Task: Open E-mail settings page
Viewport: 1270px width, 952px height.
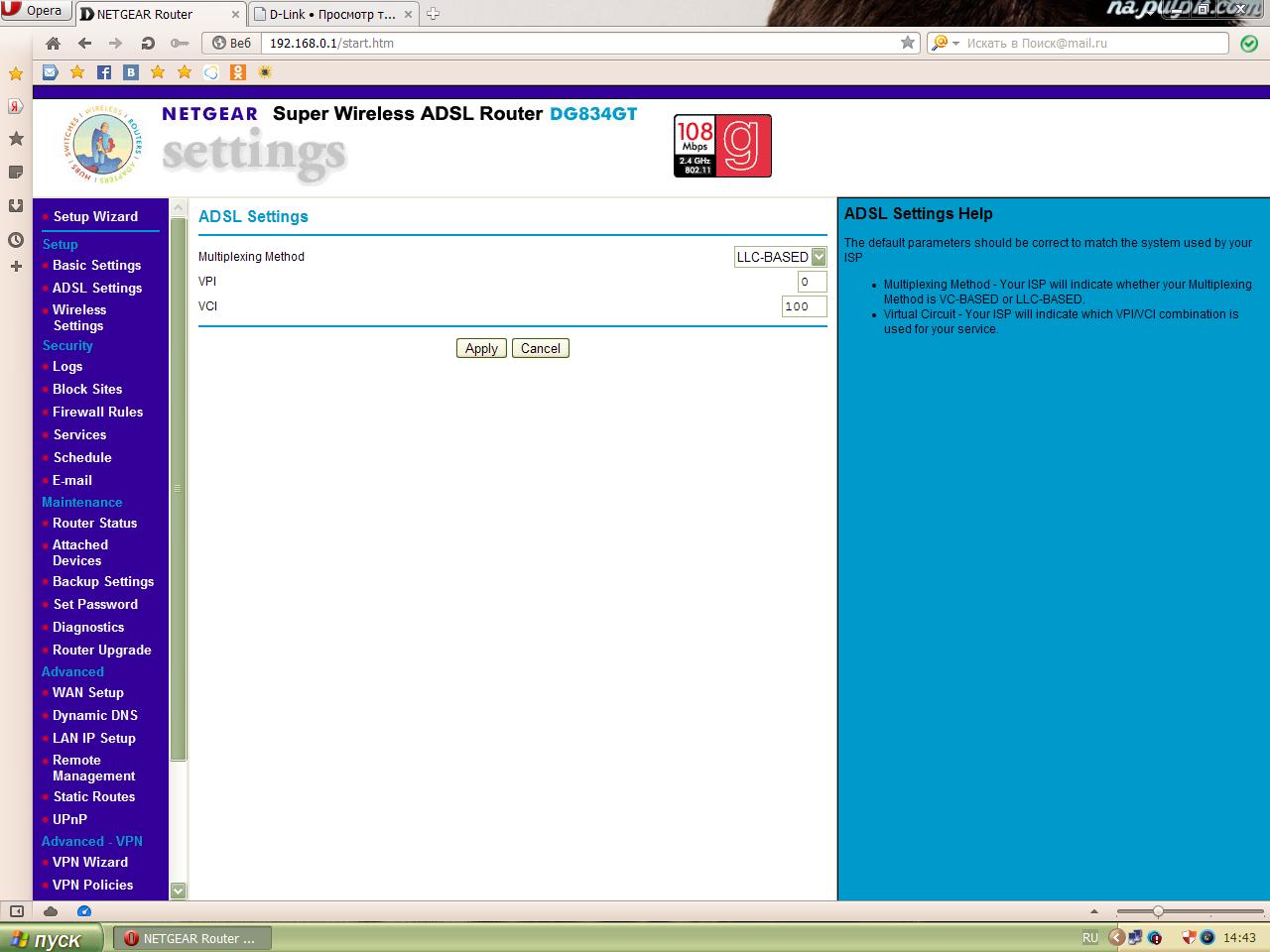Action: pyautogui.click(x=72, y=480)
